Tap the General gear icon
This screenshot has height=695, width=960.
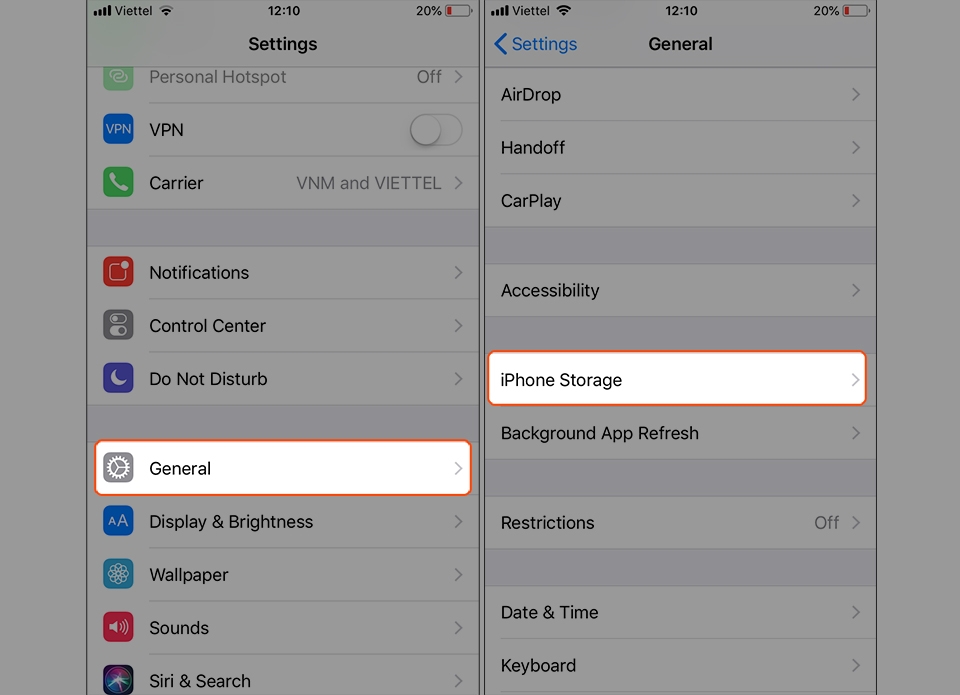(x=118, y=468)
